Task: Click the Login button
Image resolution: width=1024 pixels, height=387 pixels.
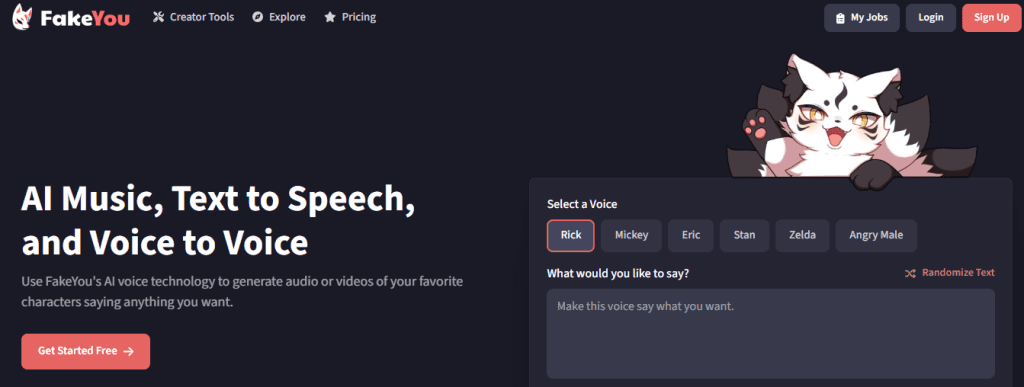Action: pyautogui.click(x=931, y=18)
